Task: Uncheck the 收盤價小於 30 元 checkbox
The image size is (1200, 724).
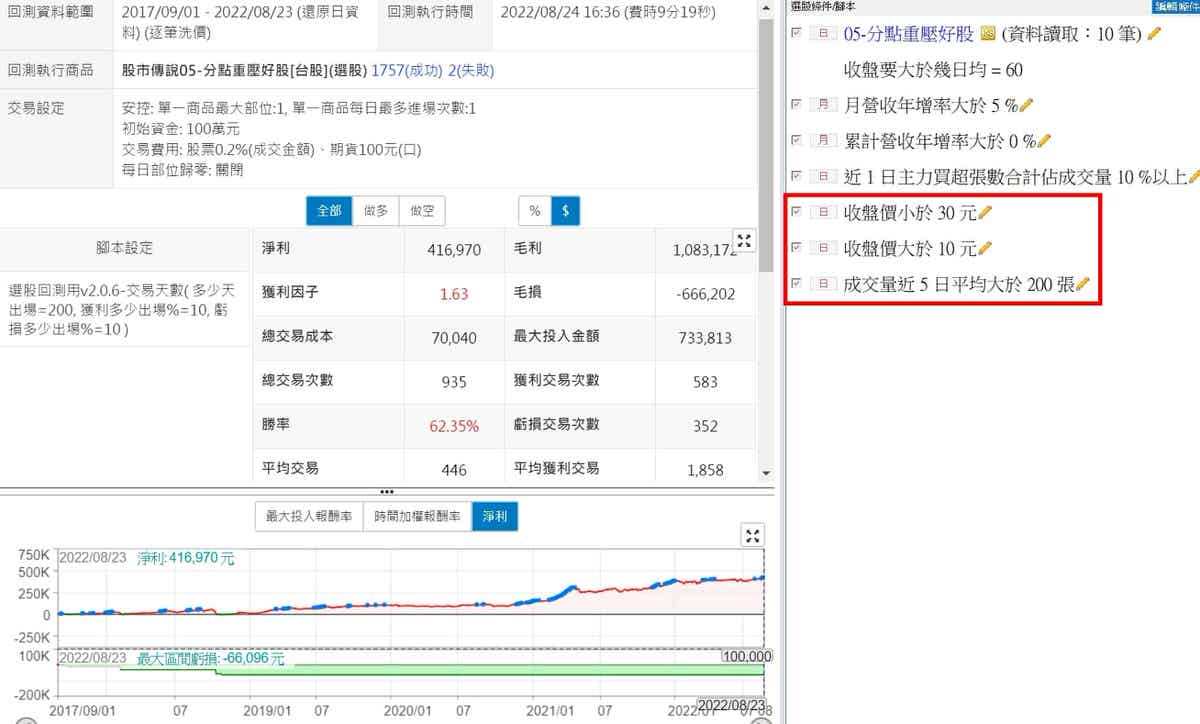Action: (796, 212)
